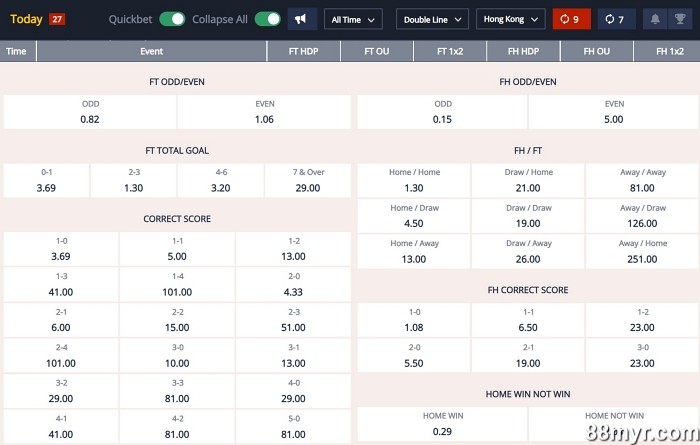The height and width of the screenshot is (445, 700).
Task: Toggle the Quickbet switch
Action: pyautogui.click(x=172, y=19)
